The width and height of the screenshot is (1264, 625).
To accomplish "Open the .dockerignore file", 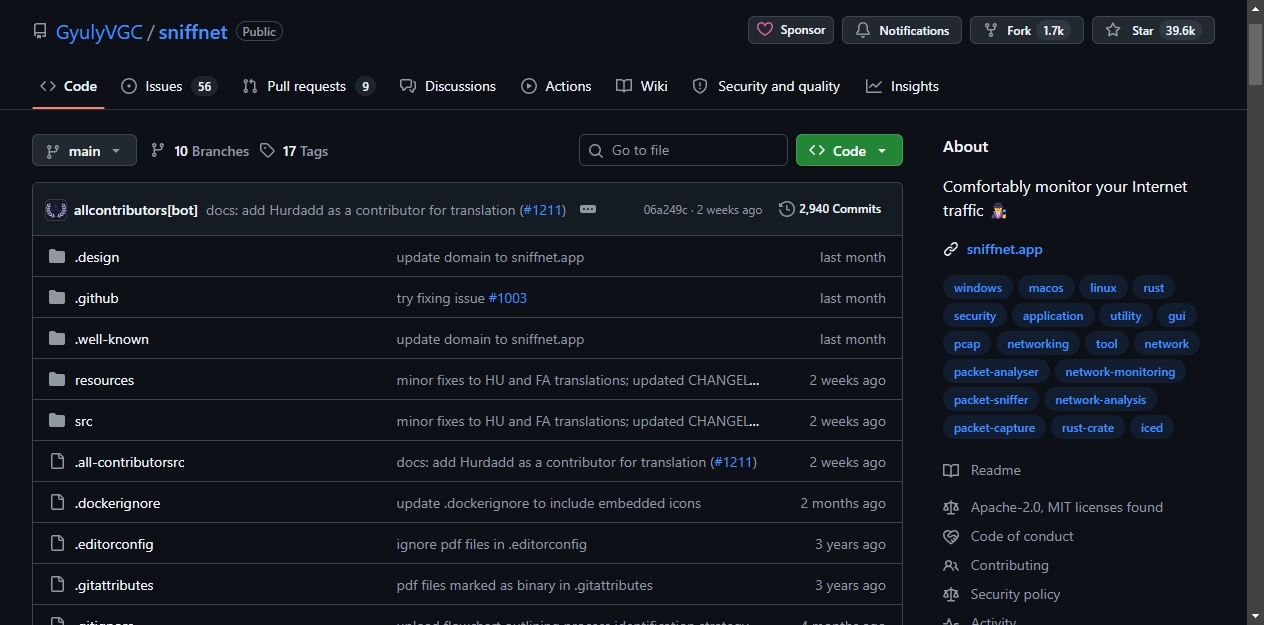I will tap(118, 503).
